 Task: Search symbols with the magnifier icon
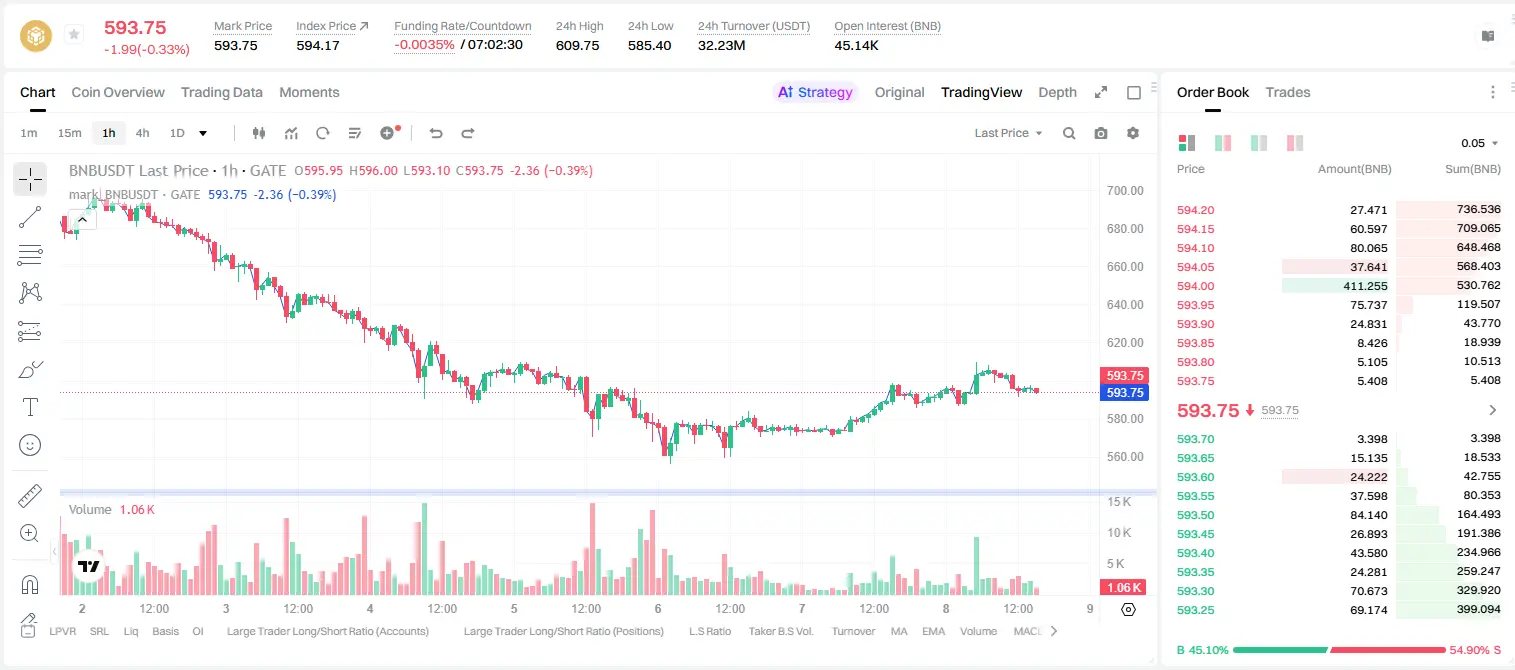click(1069, 133)
